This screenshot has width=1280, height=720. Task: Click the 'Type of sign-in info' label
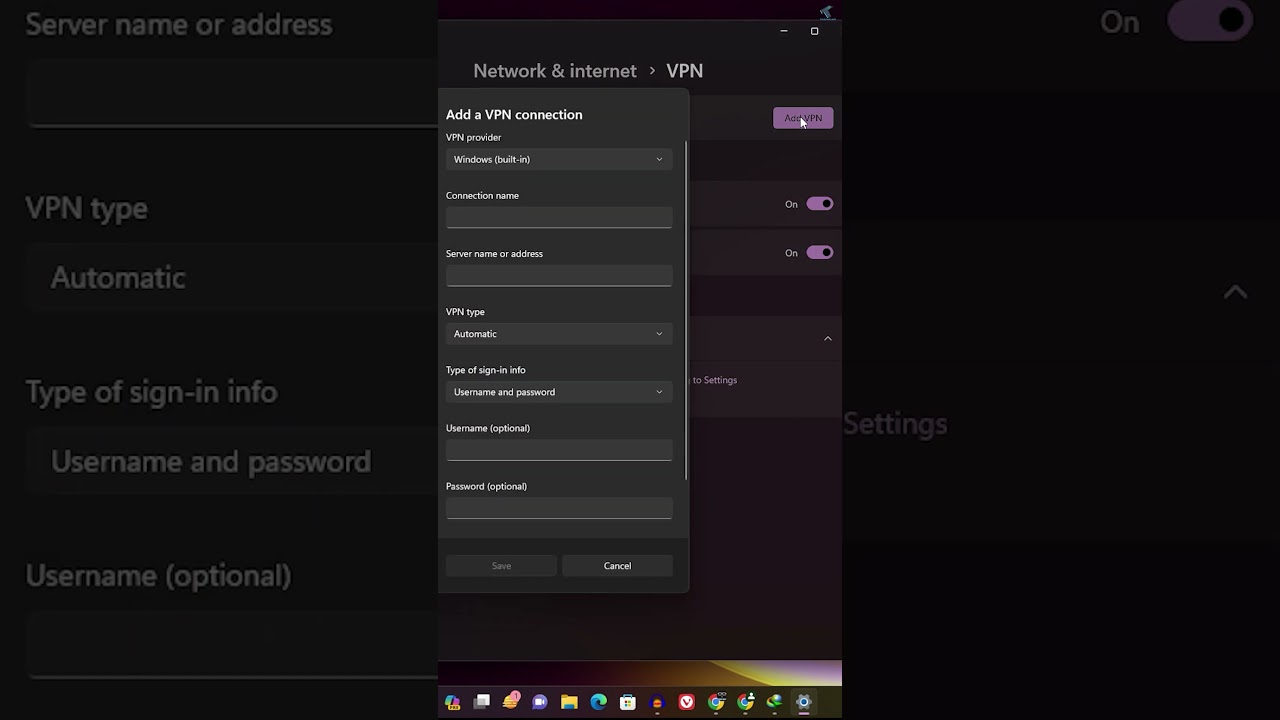(486, 370)
